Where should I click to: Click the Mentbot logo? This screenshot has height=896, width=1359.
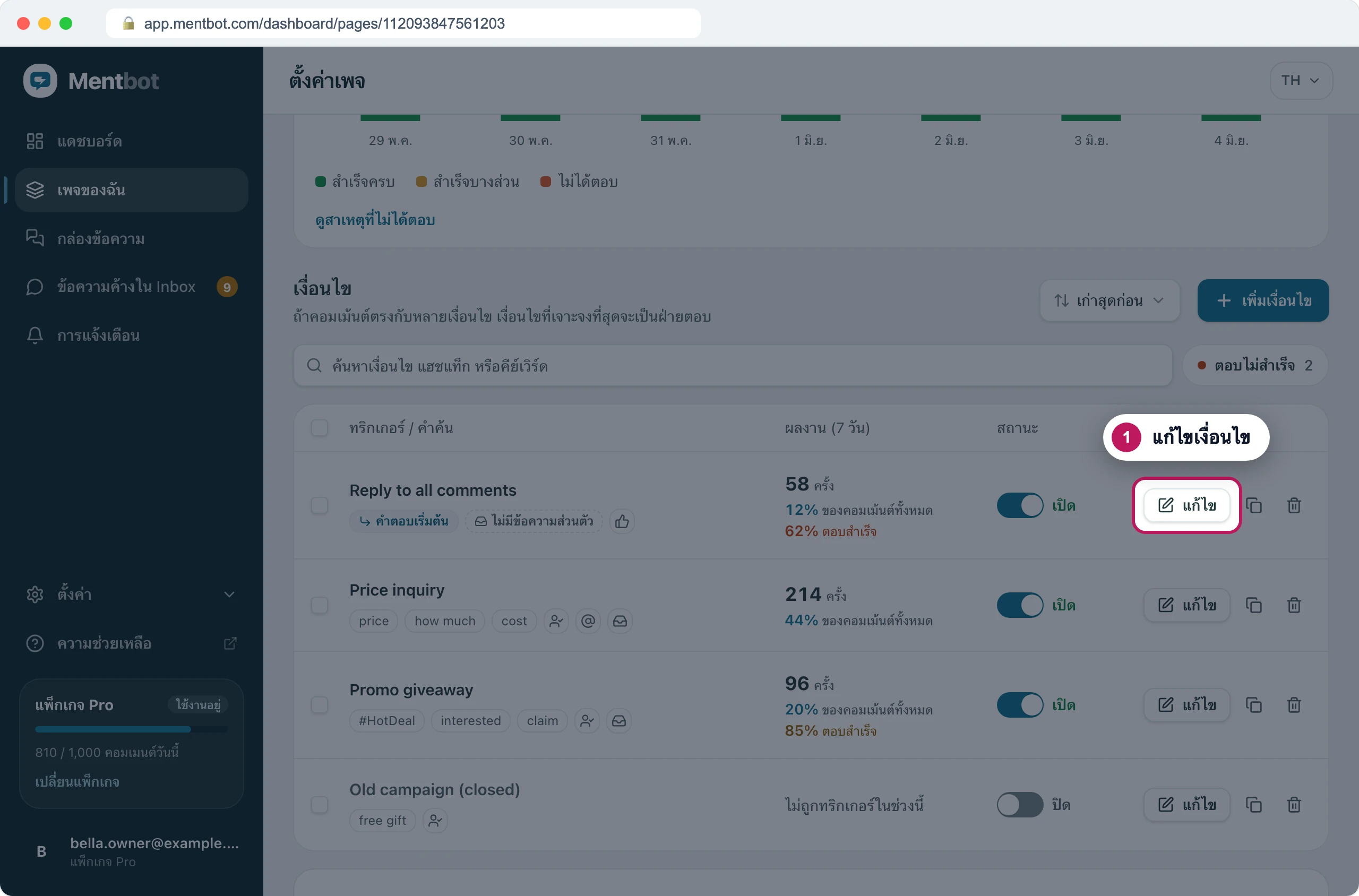point(91,81)
